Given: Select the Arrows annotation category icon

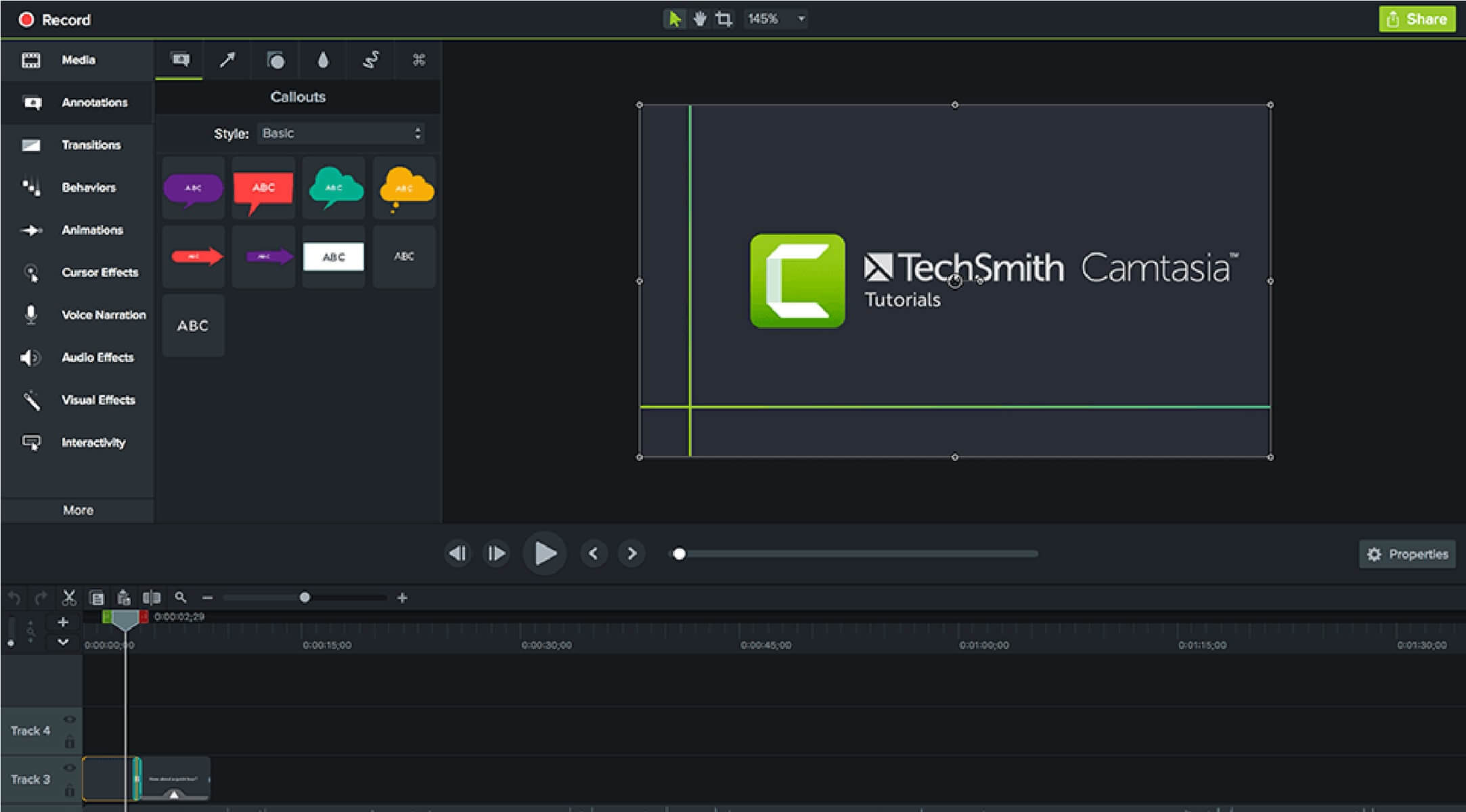Looking at the screenshot, I should pyautogui.click(x=226, y=60).
